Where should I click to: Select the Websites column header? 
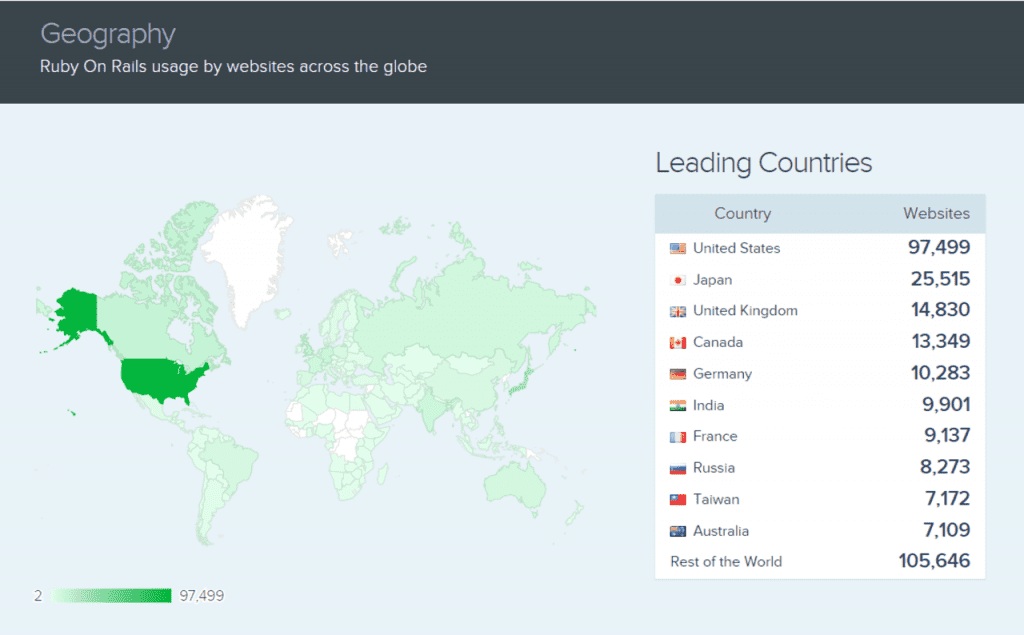(x=936, y=213)
